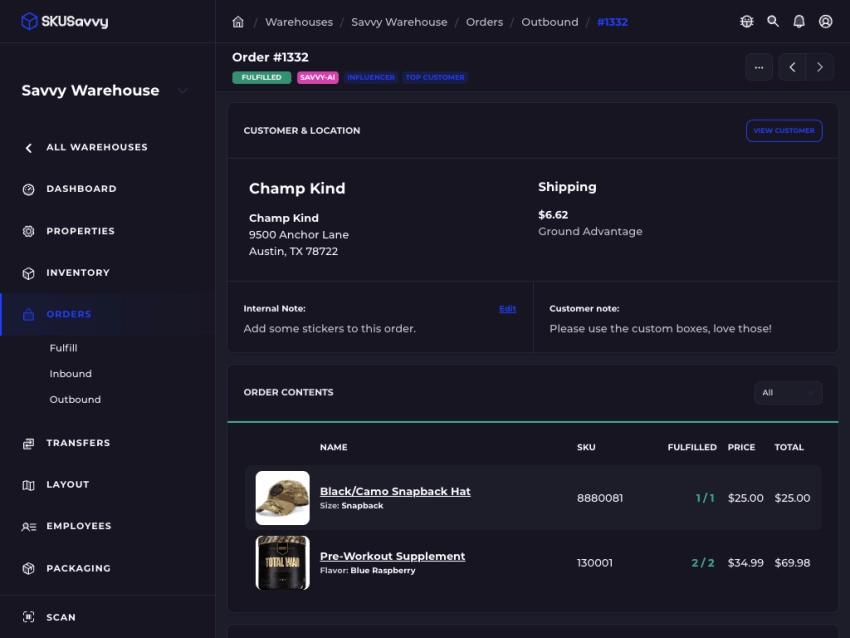Click the Pre-Workout Supplement product thumbnail
The height and width of the screenshot is (638, 850).
(282, 563)
